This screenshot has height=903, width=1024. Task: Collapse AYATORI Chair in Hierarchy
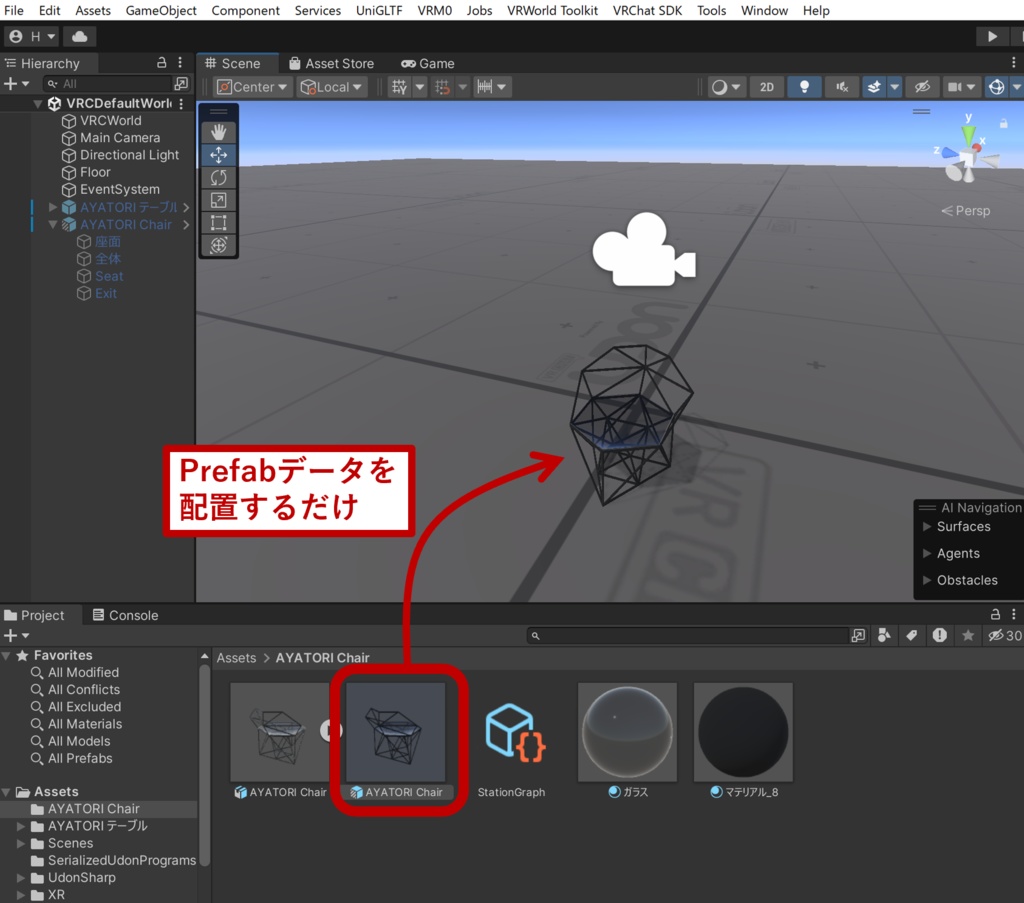pyautogui.click(x=53, y=224)
